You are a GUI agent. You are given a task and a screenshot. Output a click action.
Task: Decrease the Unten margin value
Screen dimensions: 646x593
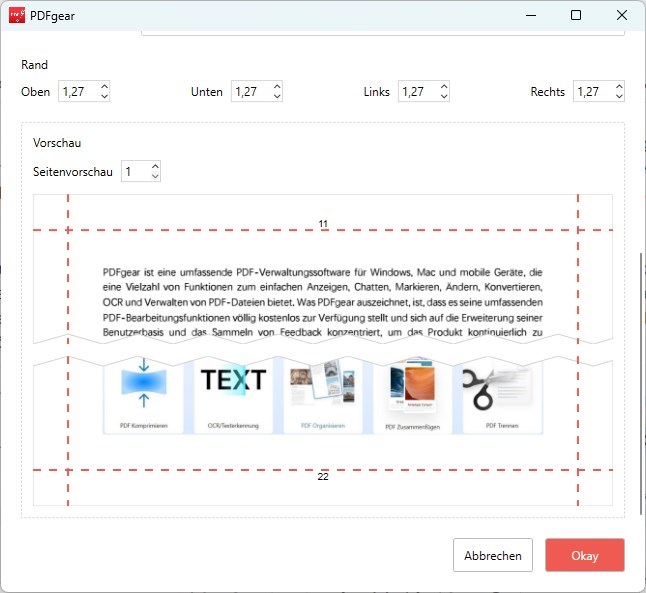[277, 96]
